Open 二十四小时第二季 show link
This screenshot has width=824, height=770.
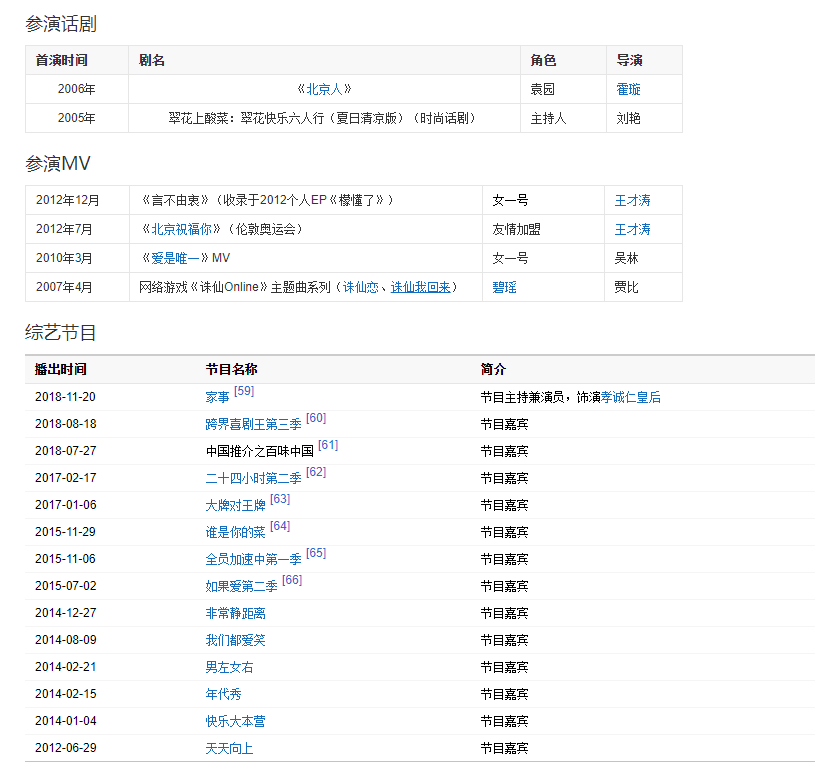[x=253, y=478]
